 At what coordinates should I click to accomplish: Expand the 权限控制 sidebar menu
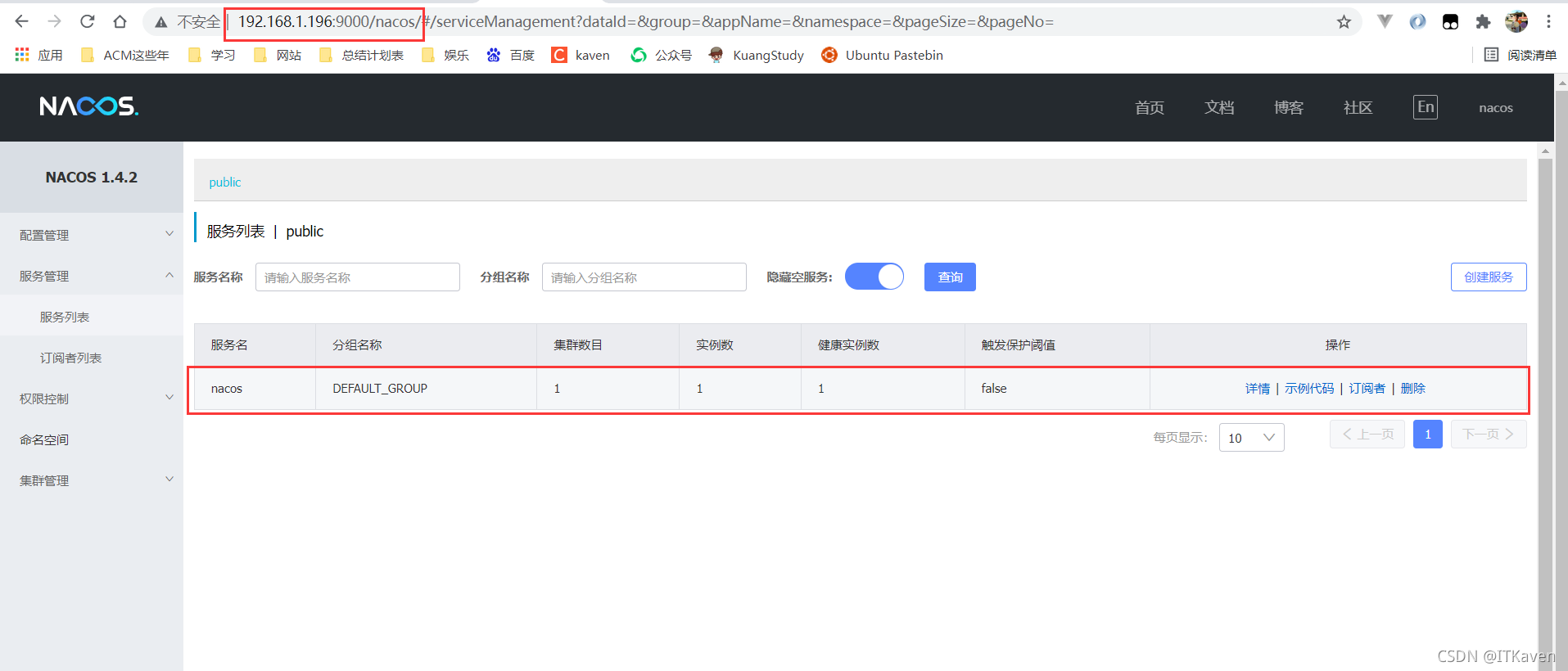click(x=92, y=399)
